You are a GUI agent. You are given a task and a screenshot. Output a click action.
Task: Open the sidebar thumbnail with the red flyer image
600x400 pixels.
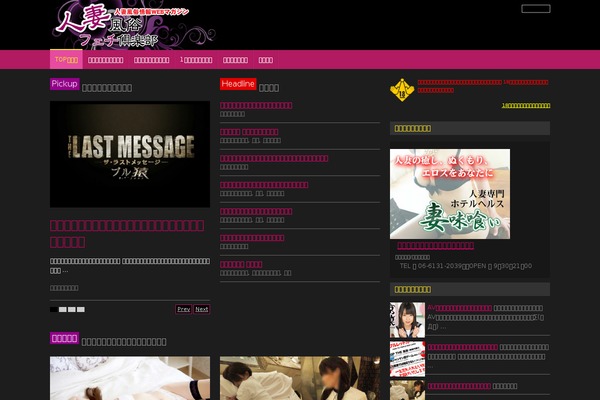coord(408,359)
